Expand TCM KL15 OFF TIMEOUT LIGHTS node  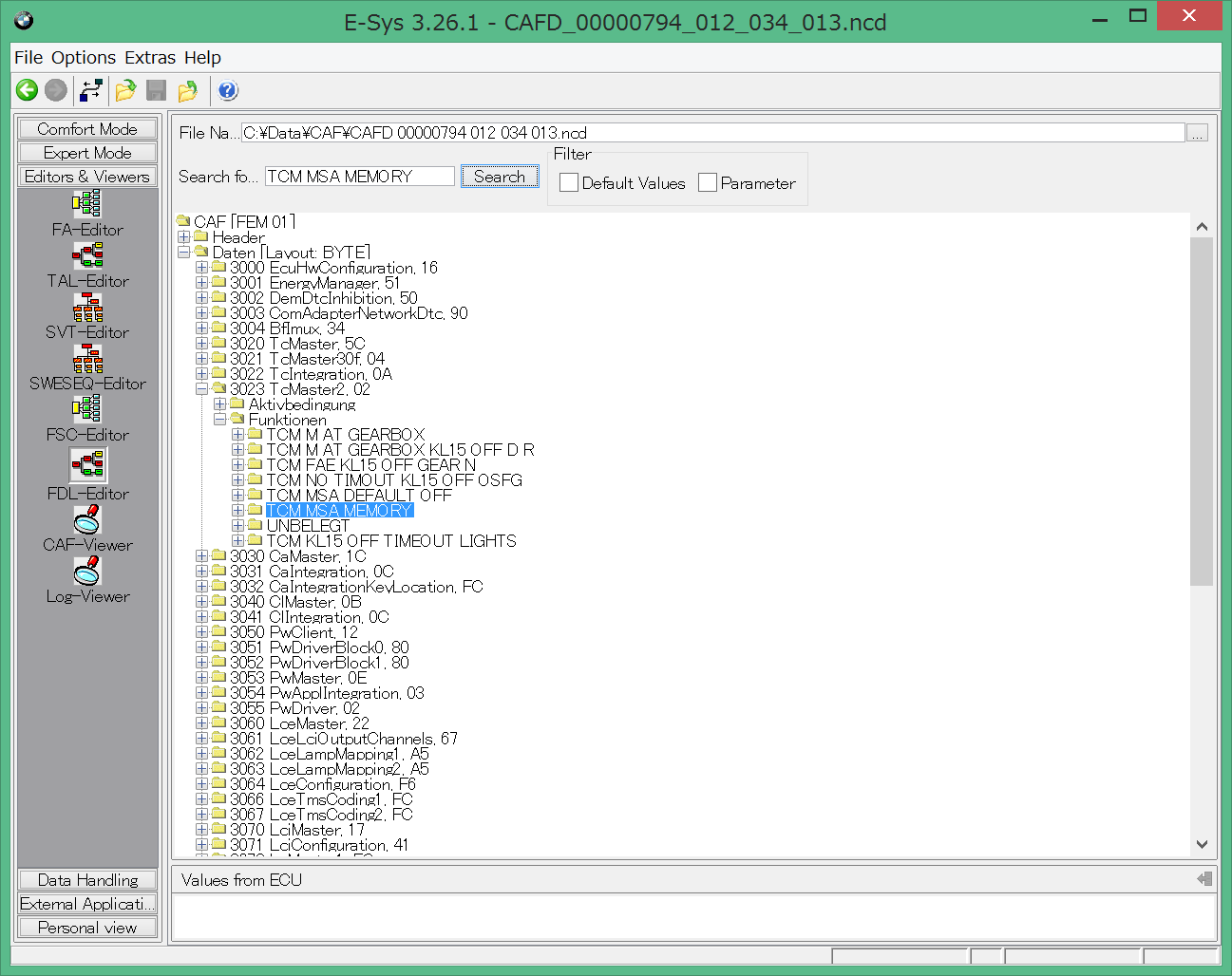(x=238, y=541)
